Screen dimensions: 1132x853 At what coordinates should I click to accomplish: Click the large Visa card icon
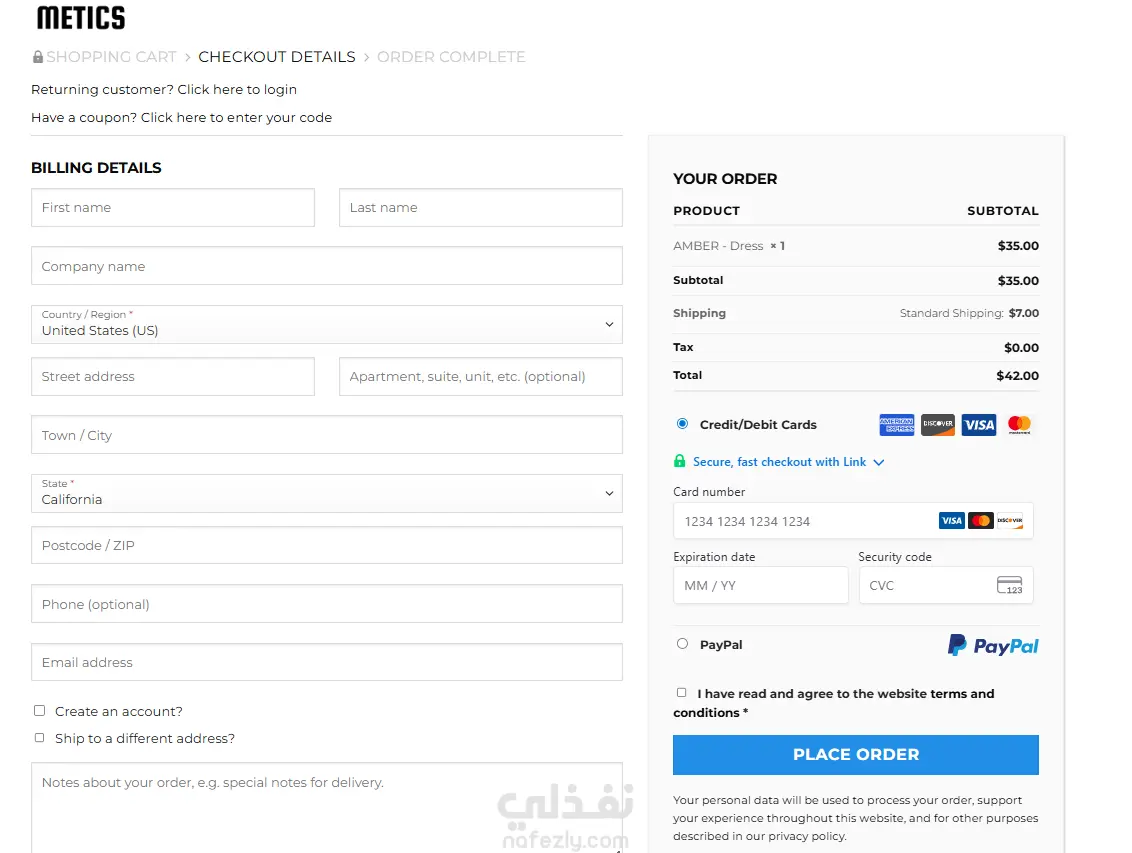(x=979, y=425)
